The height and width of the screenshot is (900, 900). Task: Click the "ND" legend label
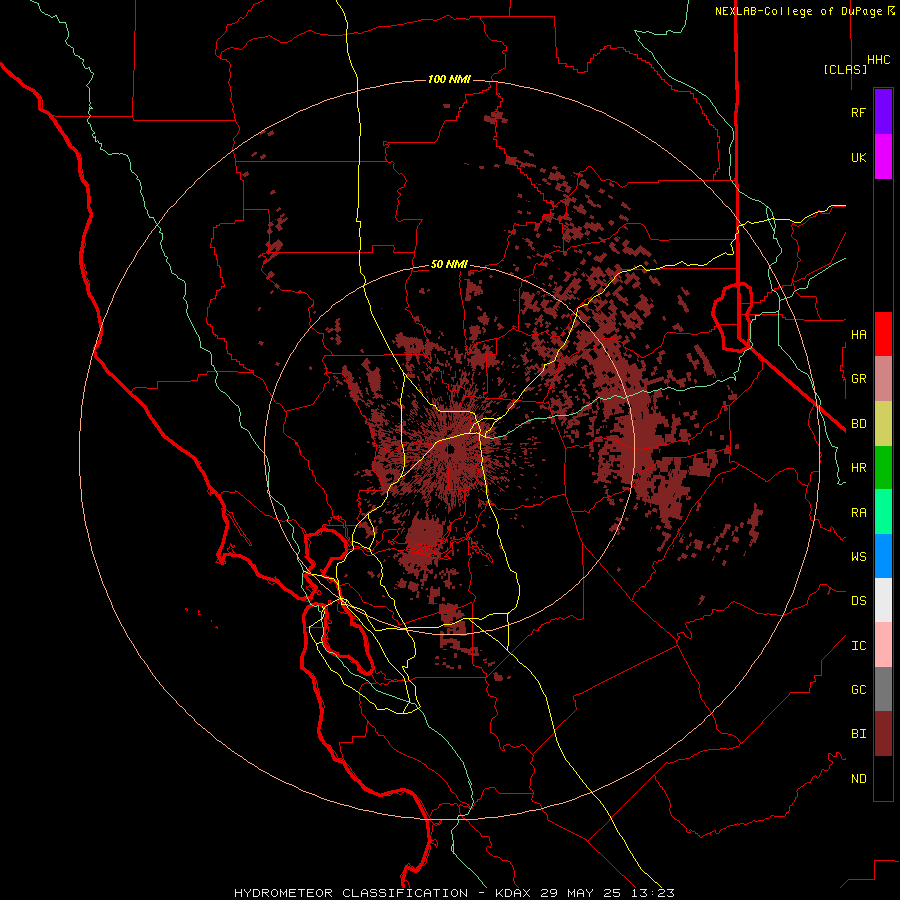(x=858, y=779)
